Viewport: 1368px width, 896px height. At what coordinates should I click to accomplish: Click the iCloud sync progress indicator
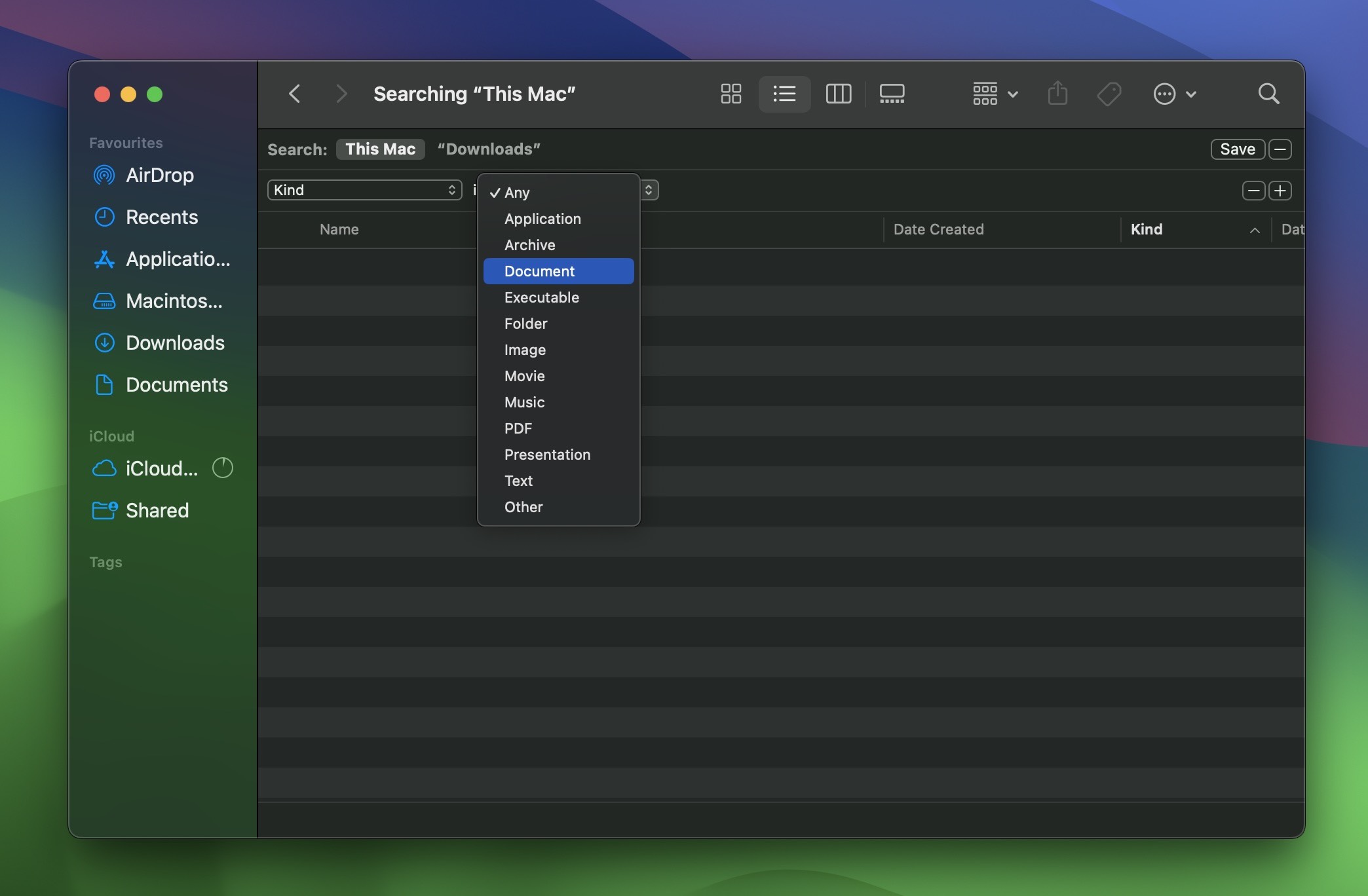tap(223, 468)
